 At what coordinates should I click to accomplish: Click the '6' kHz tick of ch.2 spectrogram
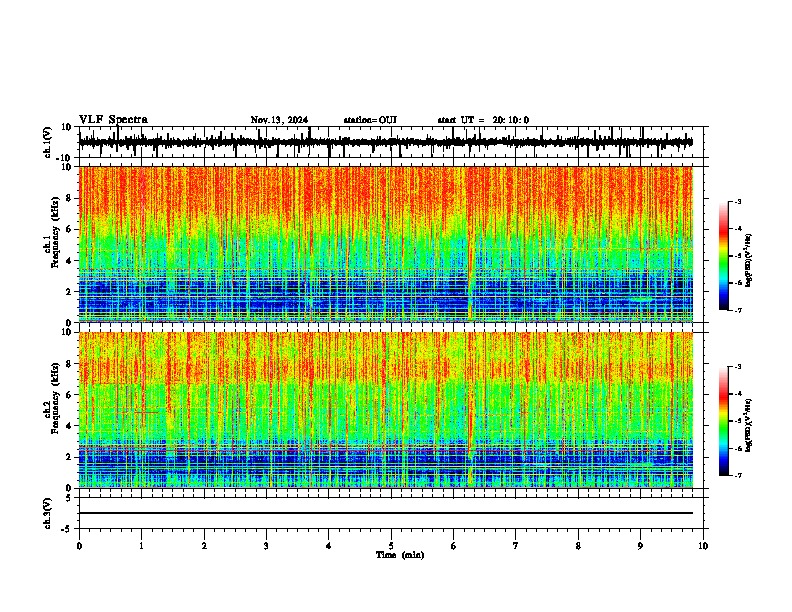coord(69,395)
